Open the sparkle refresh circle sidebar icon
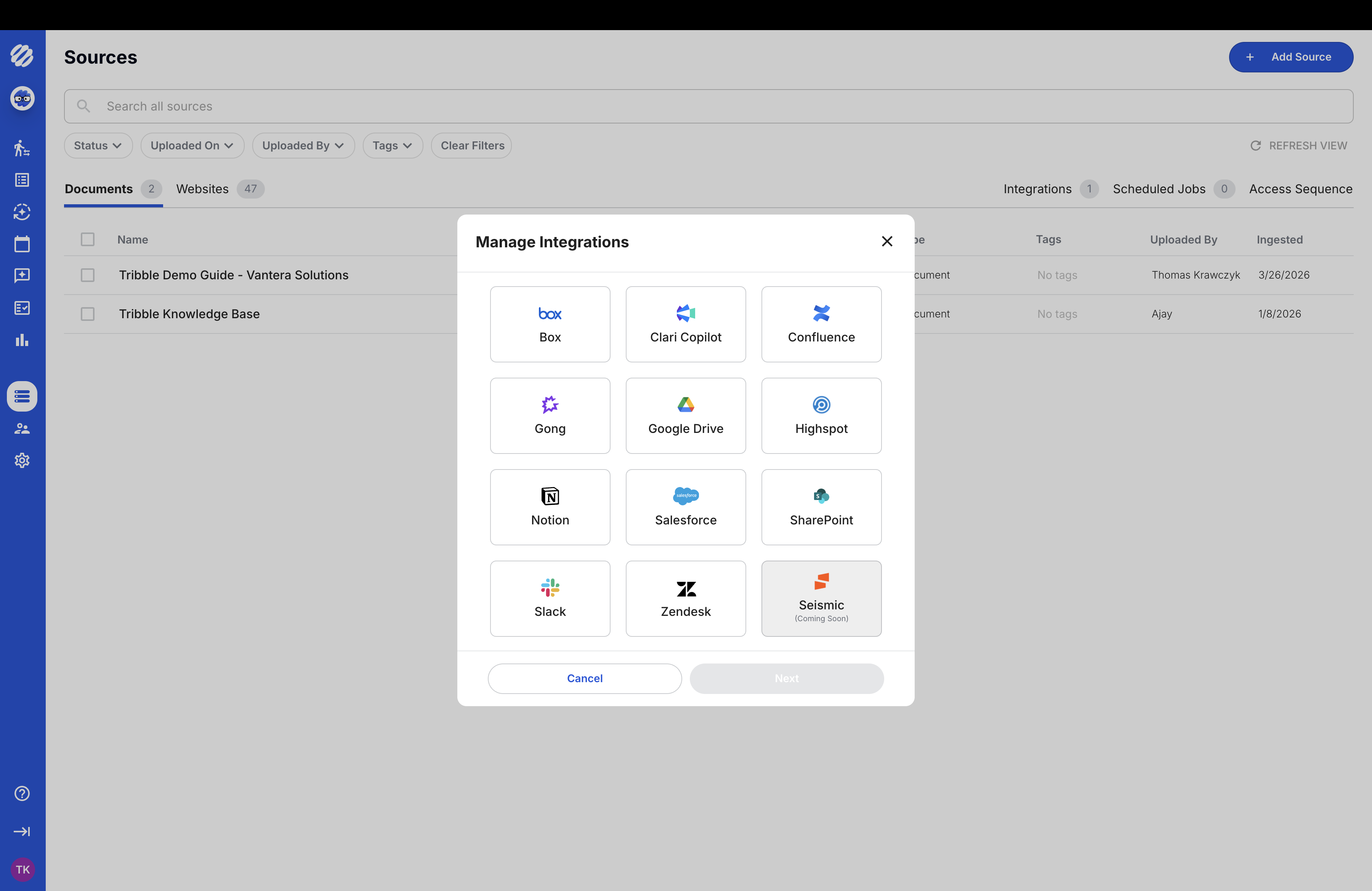 [x=22, y=212]
